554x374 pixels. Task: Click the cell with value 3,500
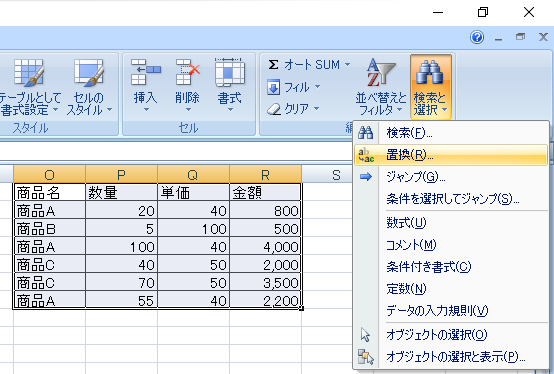tap(265, 283)
